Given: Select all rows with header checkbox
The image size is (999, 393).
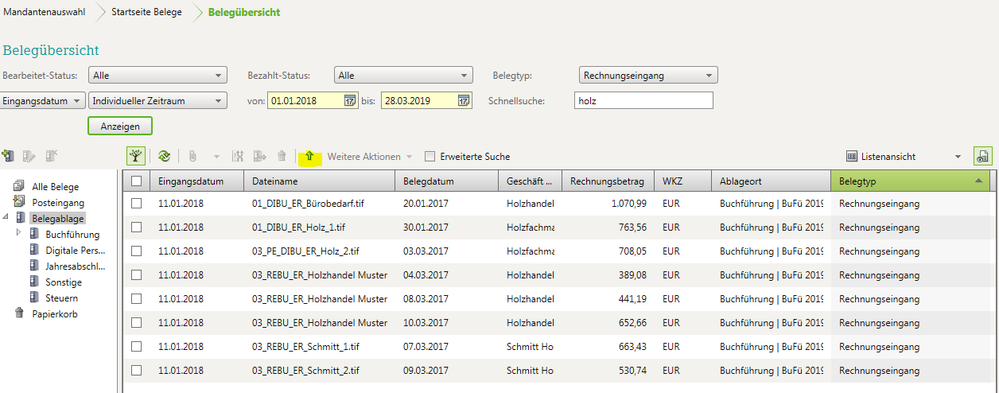Looking at the screenshot, I should tap(136, 181).
